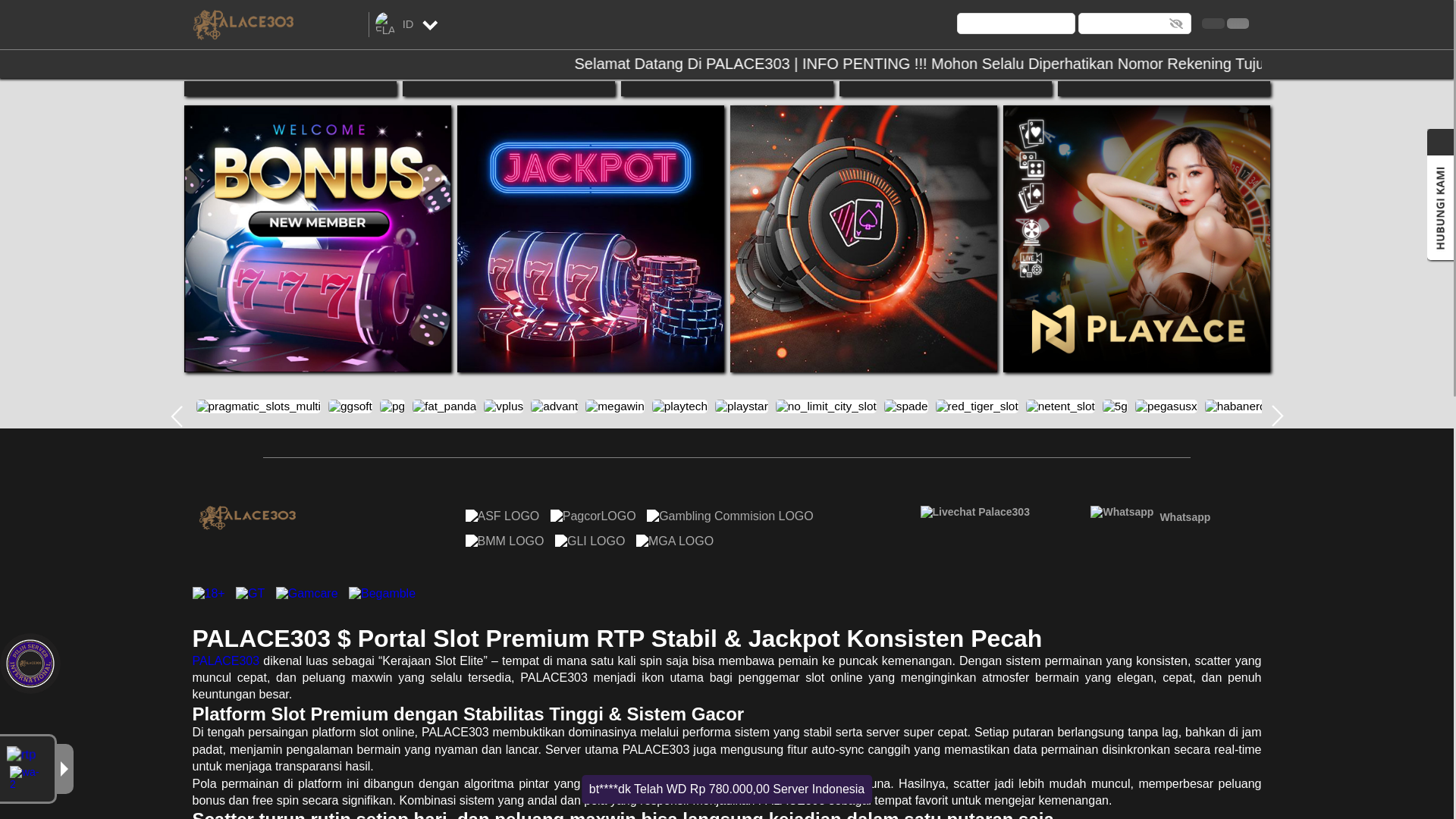1456x819 pixels.
Task: Select red_tiger_slot provider
Action: click(x=977, y=406)
